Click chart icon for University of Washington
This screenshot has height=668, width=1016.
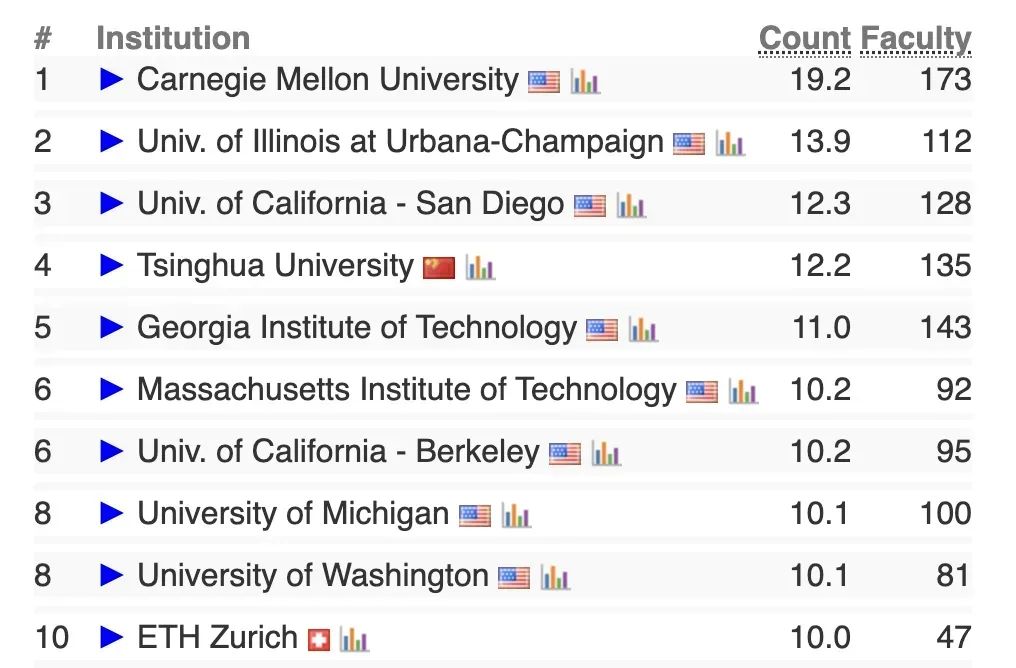(555, 577)
